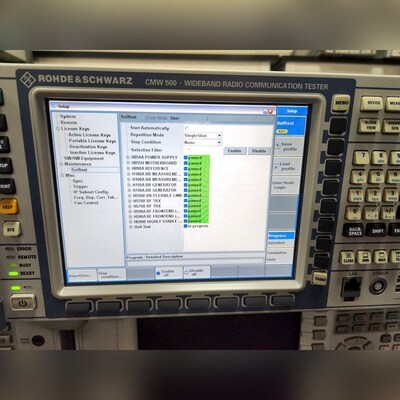Select SW/HW Equipment in the tree
The width and height of the screenshot is (400, 400).
(84, 158)
